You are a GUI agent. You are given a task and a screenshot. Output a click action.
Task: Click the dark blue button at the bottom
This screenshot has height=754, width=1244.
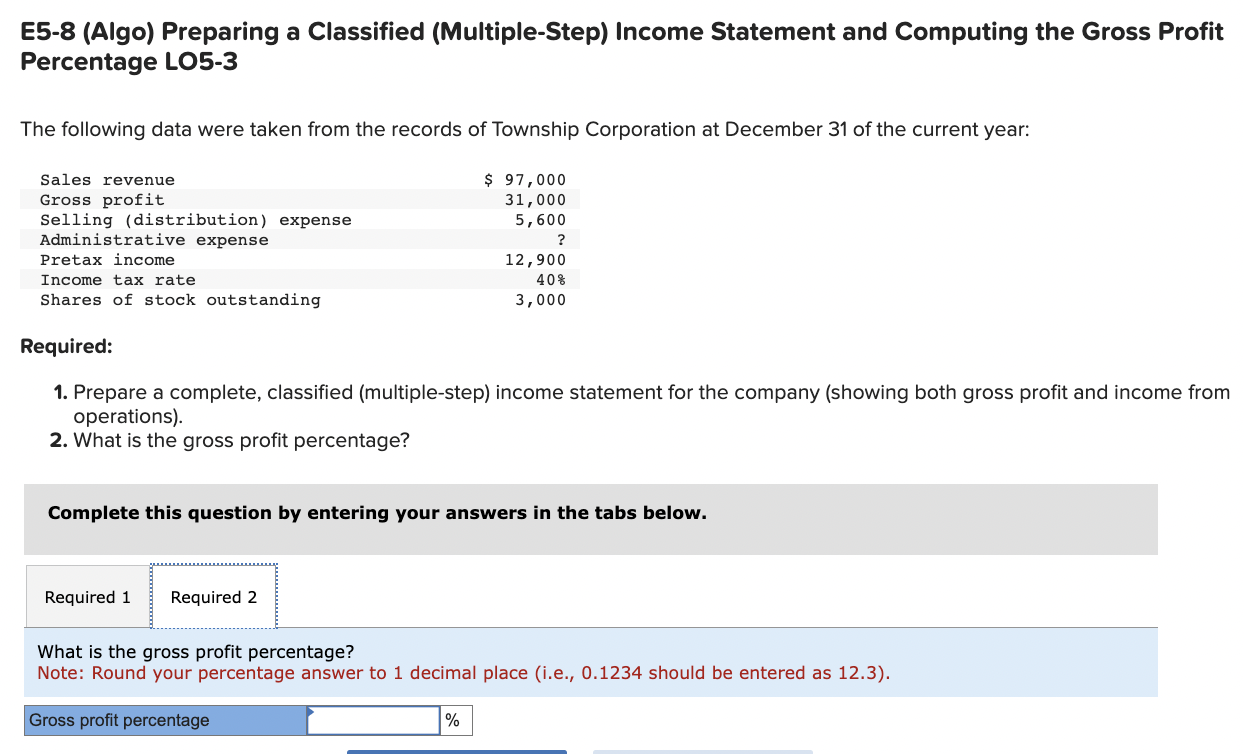tap(455, 751)
